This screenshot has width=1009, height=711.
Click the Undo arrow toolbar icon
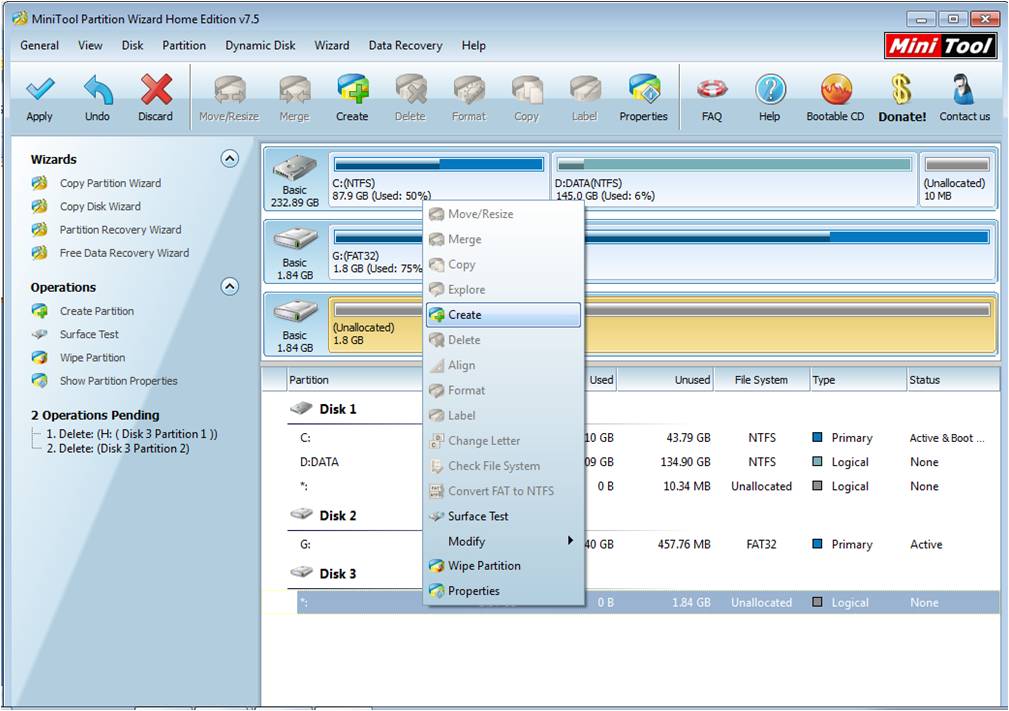(98, 89)
